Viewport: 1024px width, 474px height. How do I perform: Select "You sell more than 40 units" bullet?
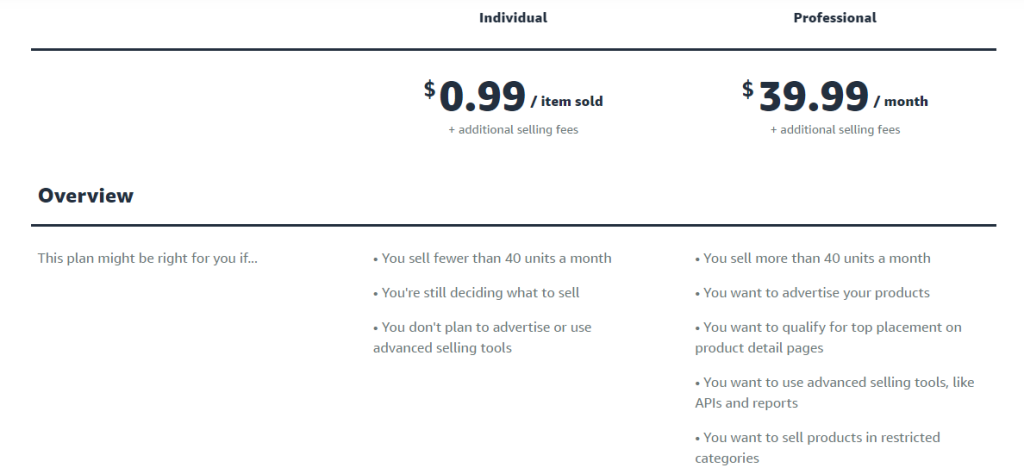pyautogui.click(x=813, y=258)
